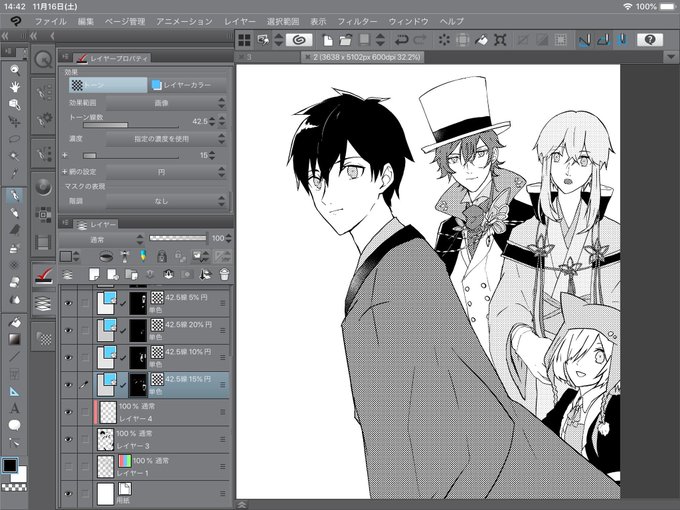This screenshot has width=680, height=510.
Task: Select the Balloon tool
Action: point(14,425)
